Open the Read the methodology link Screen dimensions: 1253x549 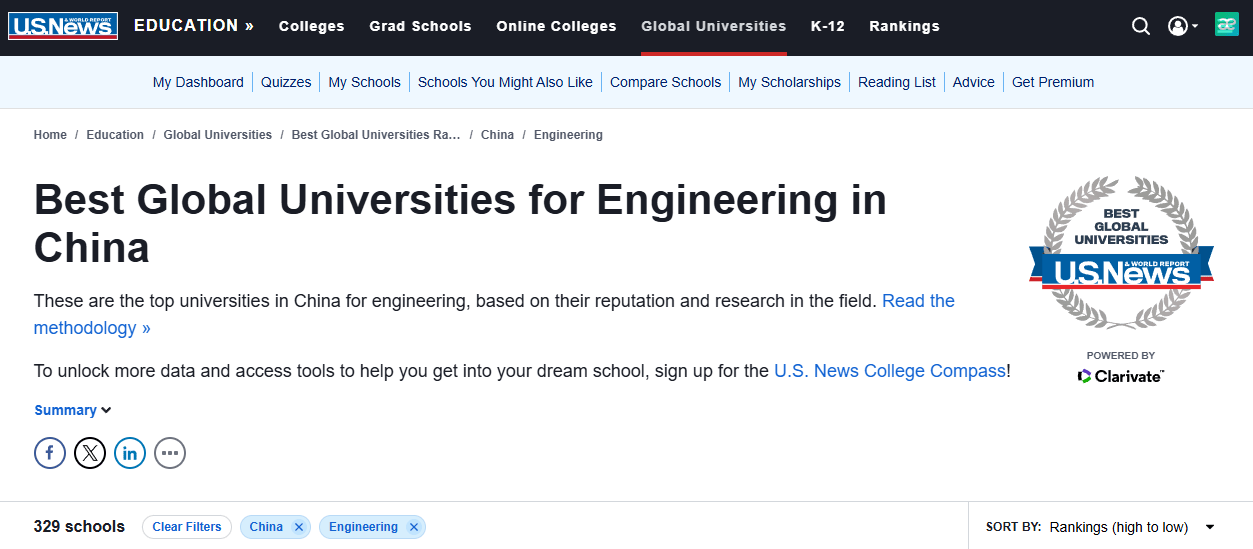918,301
